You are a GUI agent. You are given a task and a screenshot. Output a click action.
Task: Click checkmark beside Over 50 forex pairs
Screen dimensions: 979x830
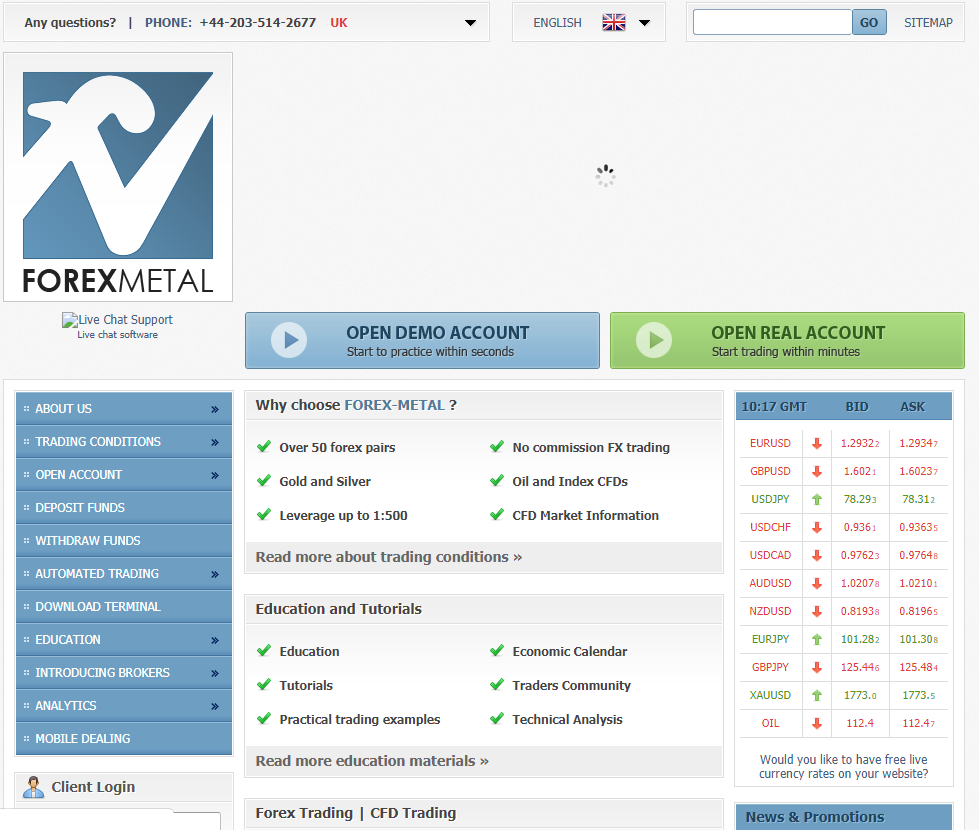pyautogui.click(x=264, y=447)
